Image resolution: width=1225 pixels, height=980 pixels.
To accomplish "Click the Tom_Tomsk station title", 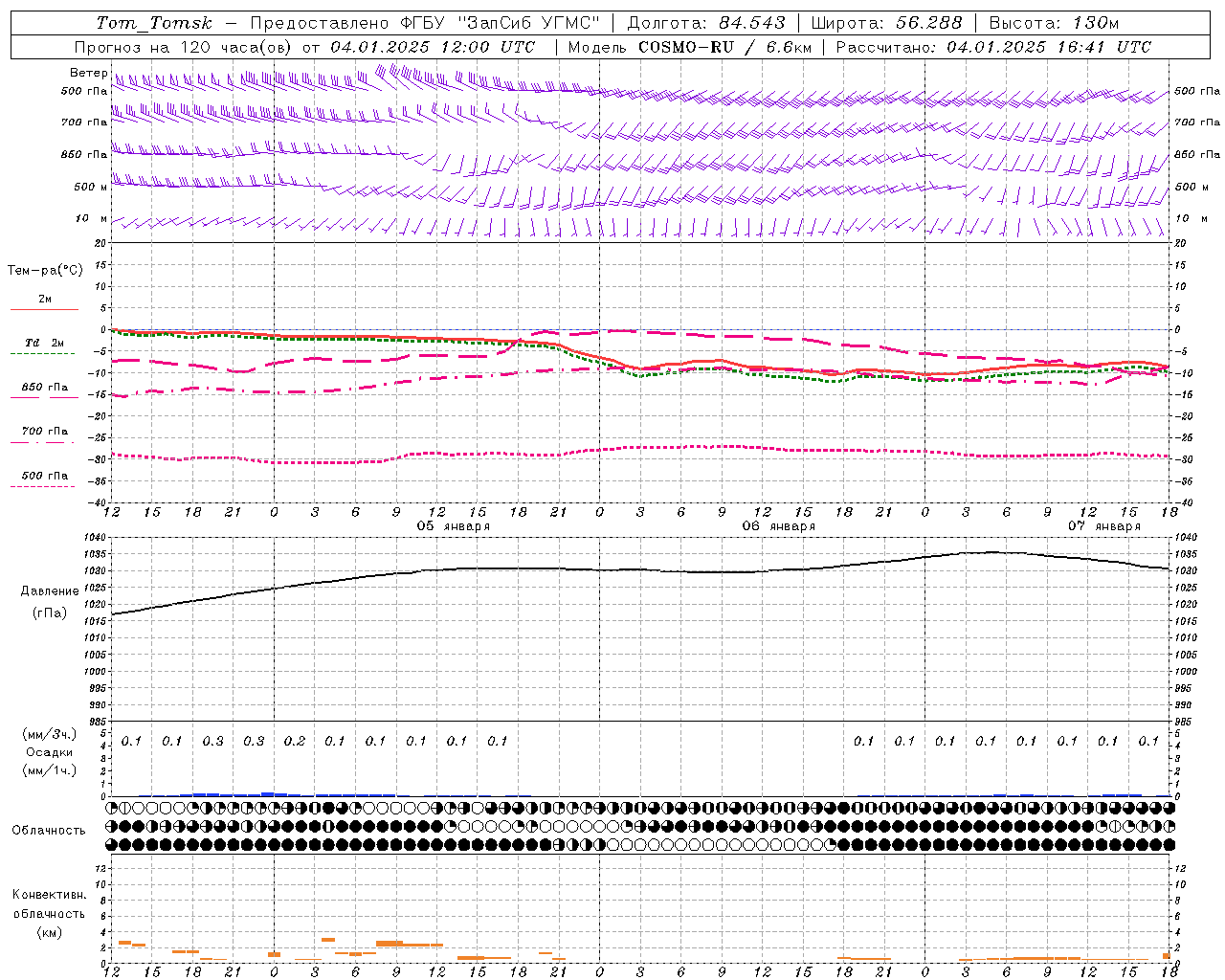I will tap(154, 23).
